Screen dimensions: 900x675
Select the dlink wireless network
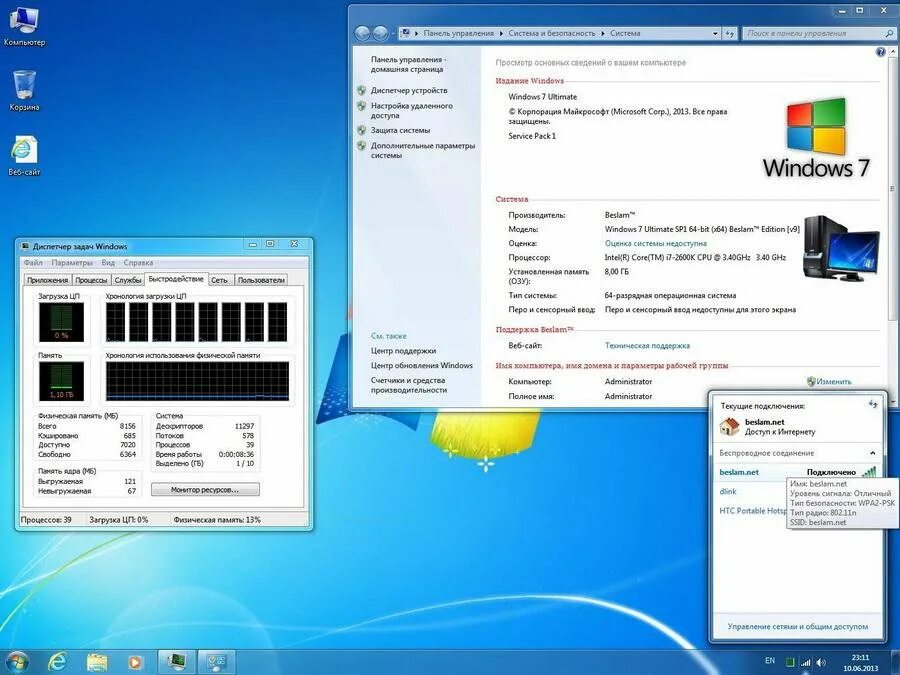click(728, 491)
